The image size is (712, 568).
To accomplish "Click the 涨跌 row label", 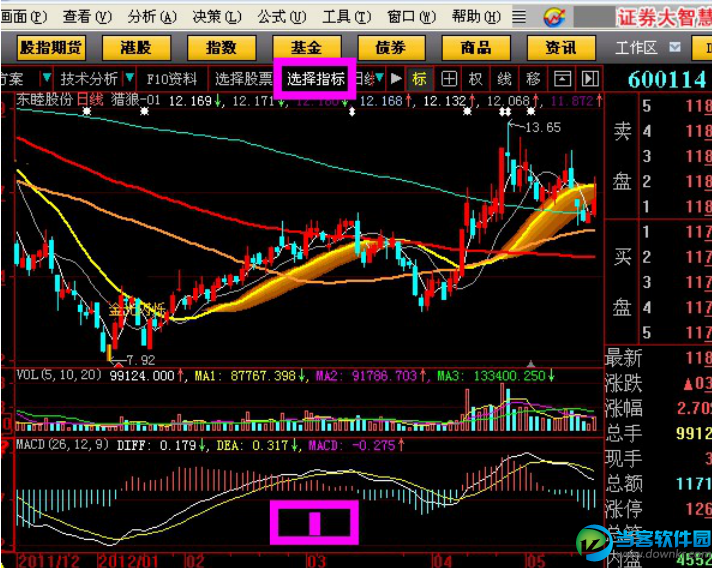I will click(623, 384).
